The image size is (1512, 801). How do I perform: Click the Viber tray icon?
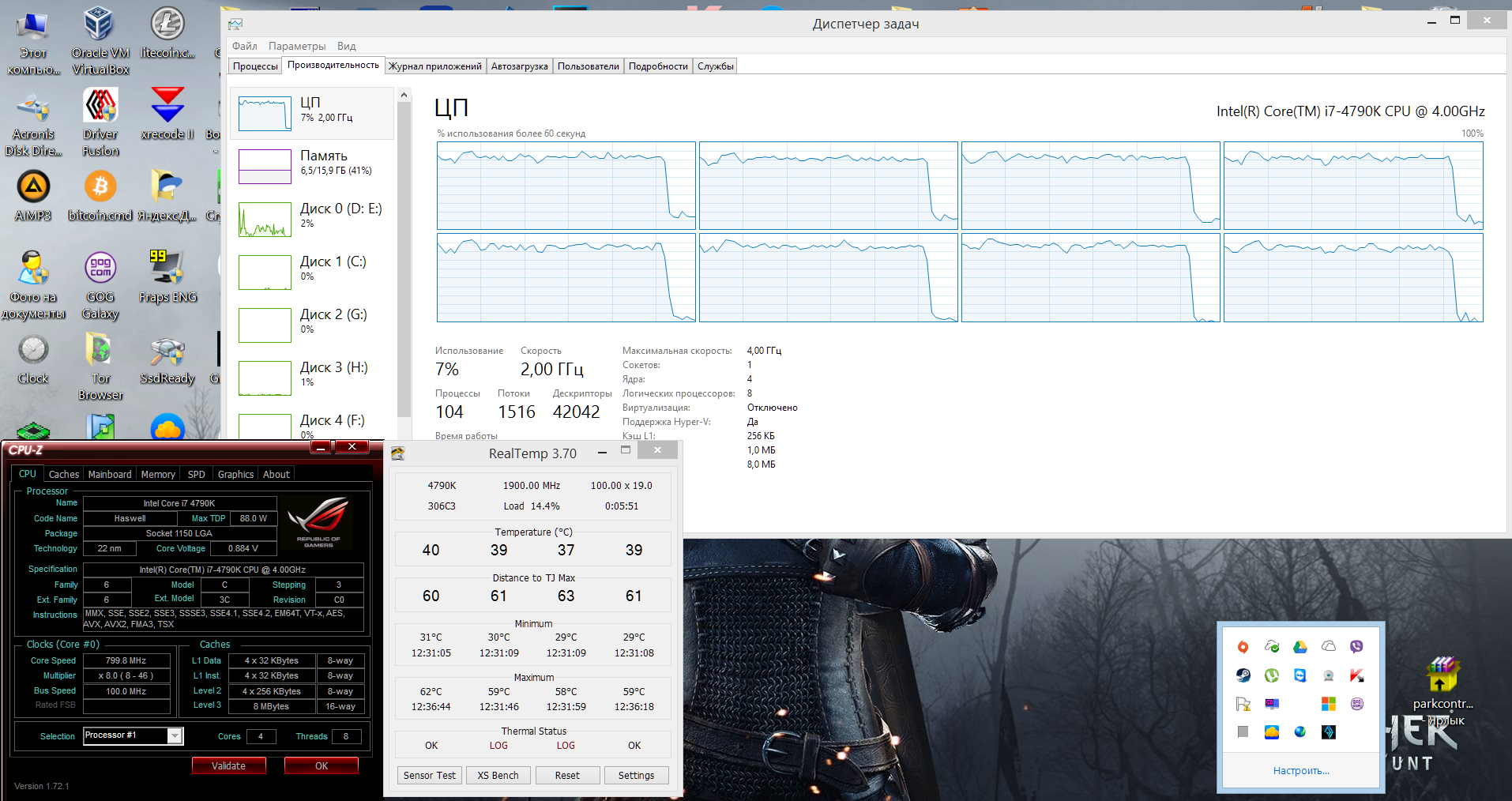click(x=1356, y=647)
